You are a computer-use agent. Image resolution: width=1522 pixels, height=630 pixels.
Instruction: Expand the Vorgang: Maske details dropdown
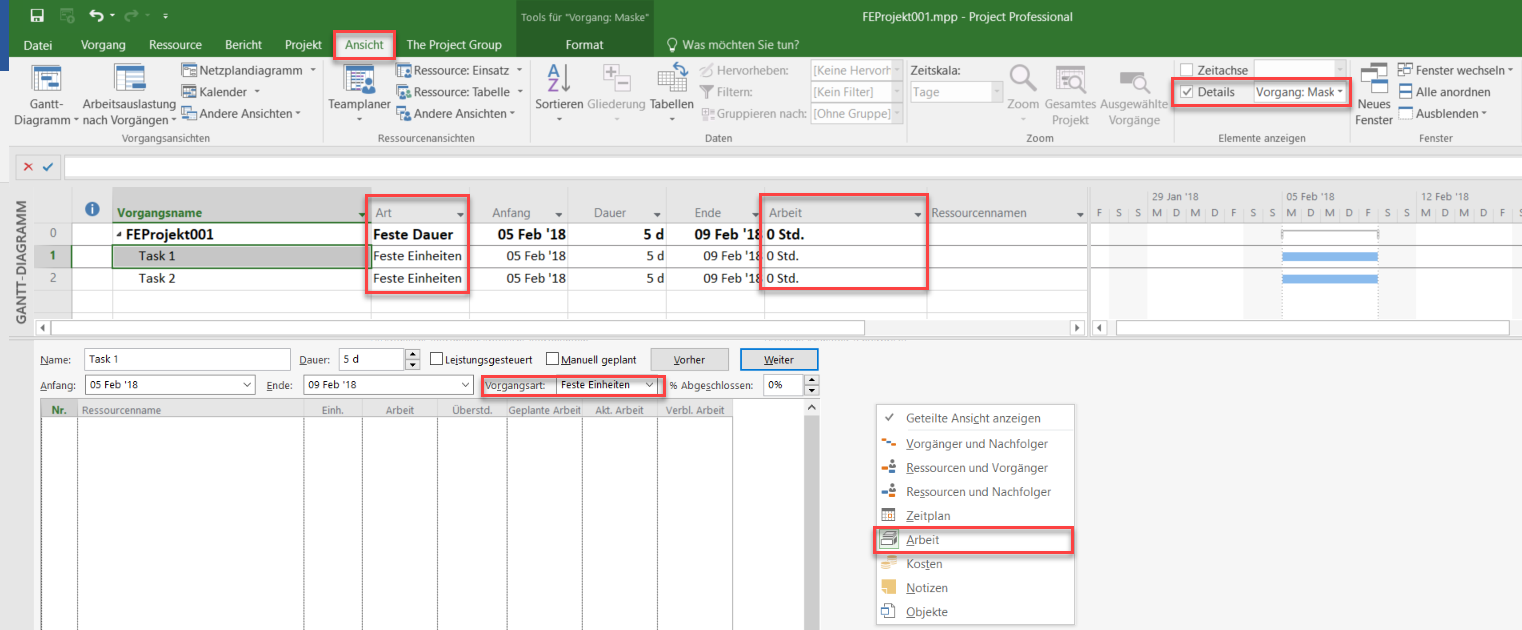(1339, 92)
